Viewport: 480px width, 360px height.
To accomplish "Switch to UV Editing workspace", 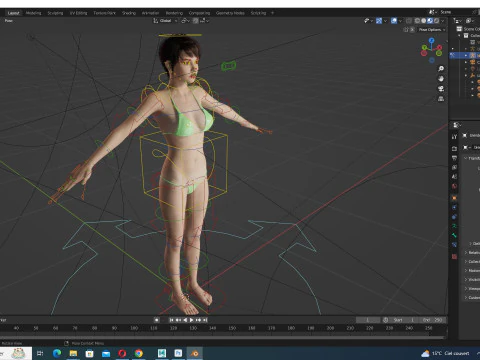I will tap(78, 13).
